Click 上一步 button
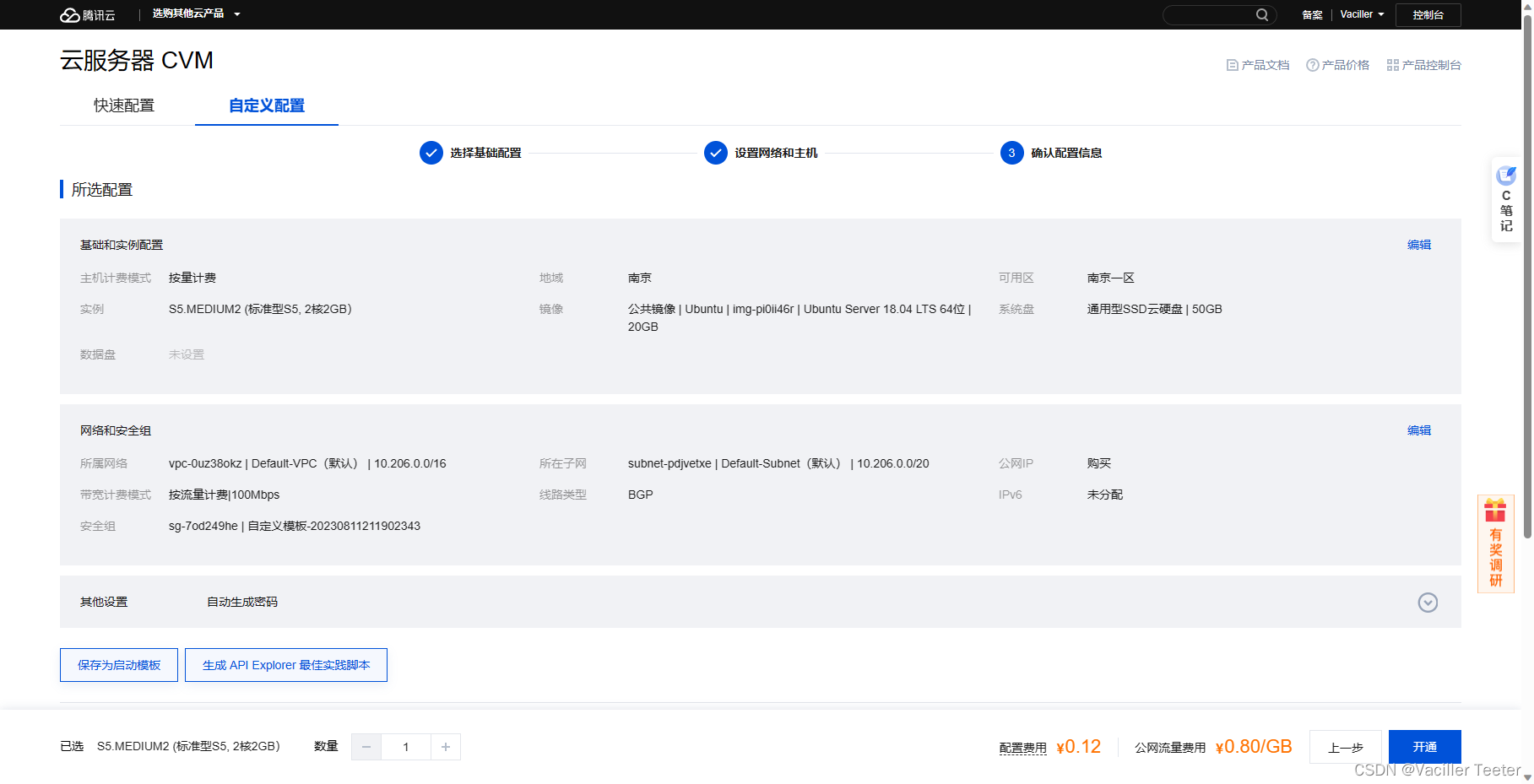 click(1346, 747)
